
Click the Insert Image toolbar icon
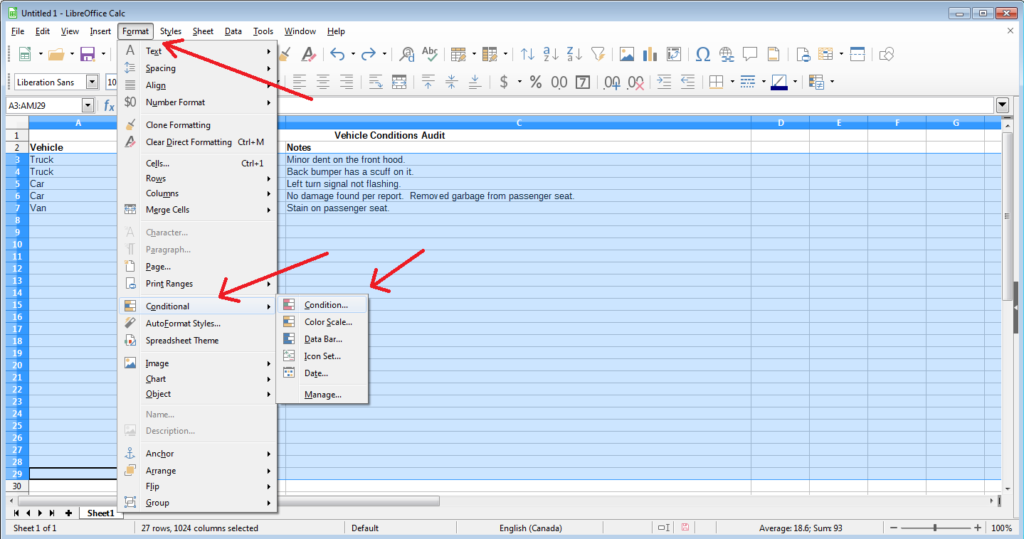(627, 54)
